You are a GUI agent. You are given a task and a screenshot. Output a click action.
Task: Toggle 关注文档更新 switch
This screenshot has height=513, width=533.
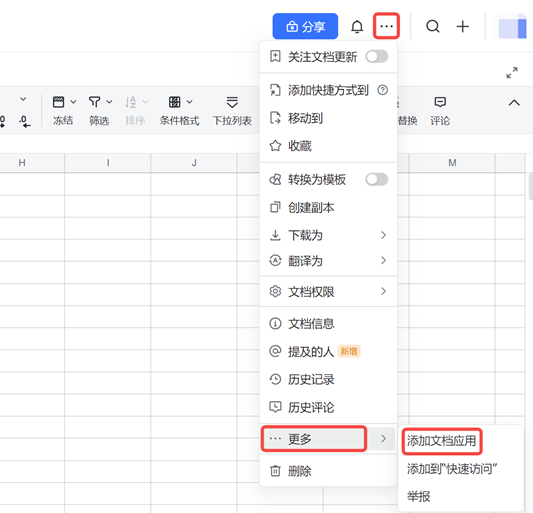(377, 56)
